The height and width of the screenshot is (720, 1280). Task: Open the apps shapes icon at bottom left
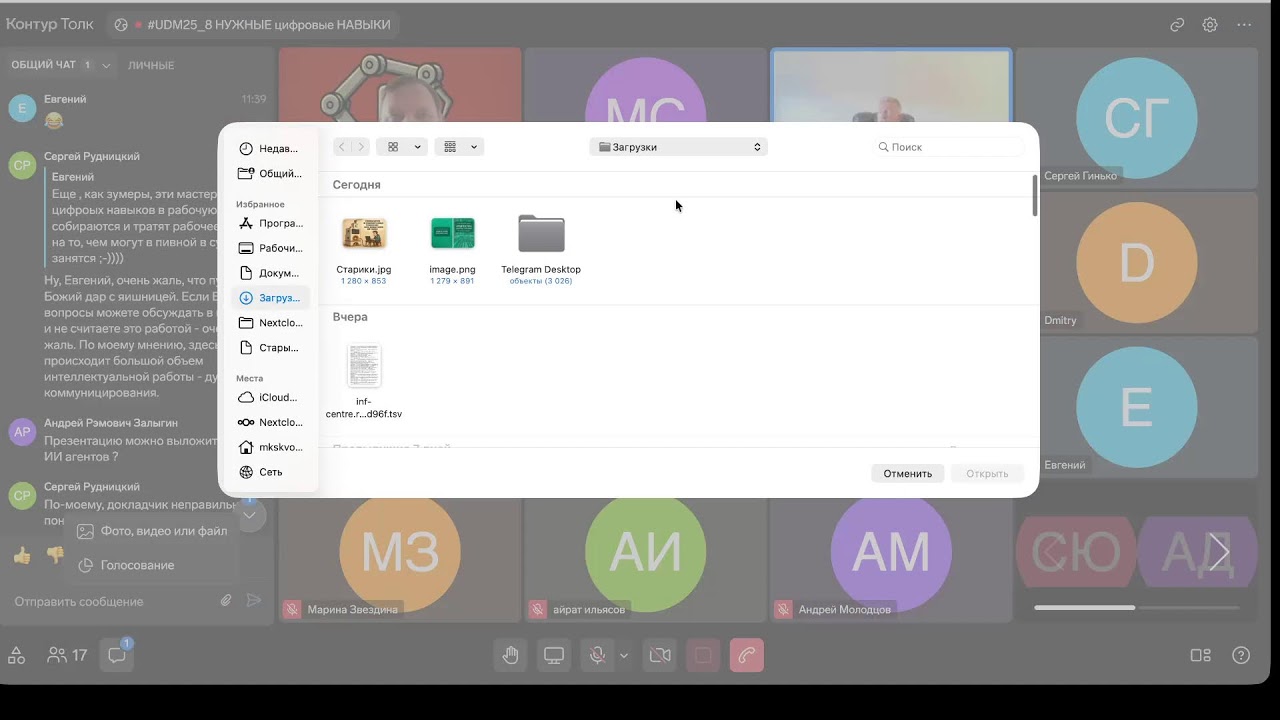[16, 655]
